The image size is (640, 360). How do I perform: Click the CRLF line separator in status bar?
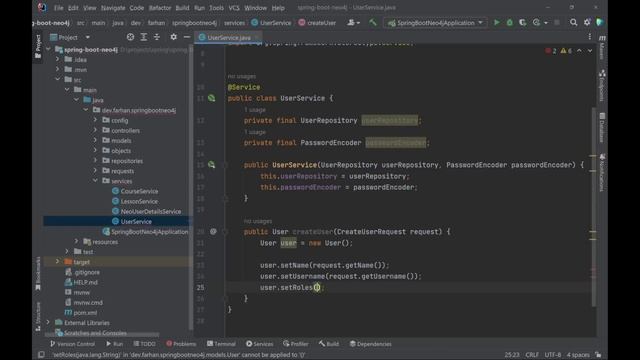[531, 354]
